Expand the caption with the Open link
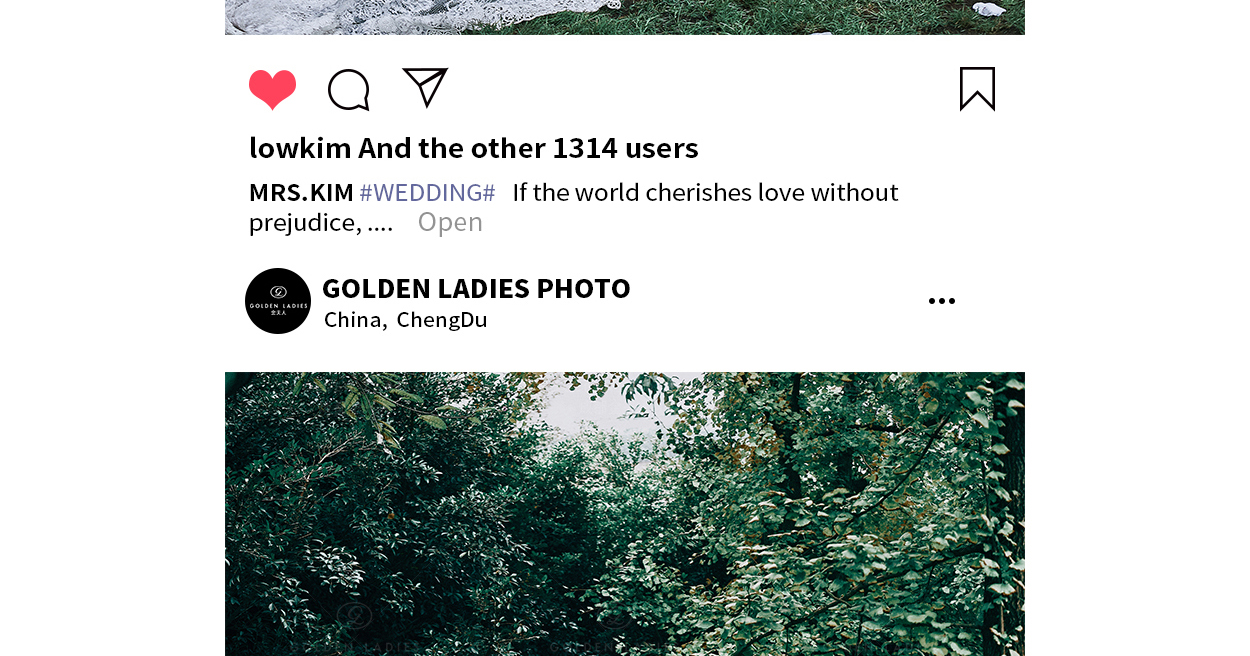This screenshot has height=656, width=1250. (x=450, y=222)
